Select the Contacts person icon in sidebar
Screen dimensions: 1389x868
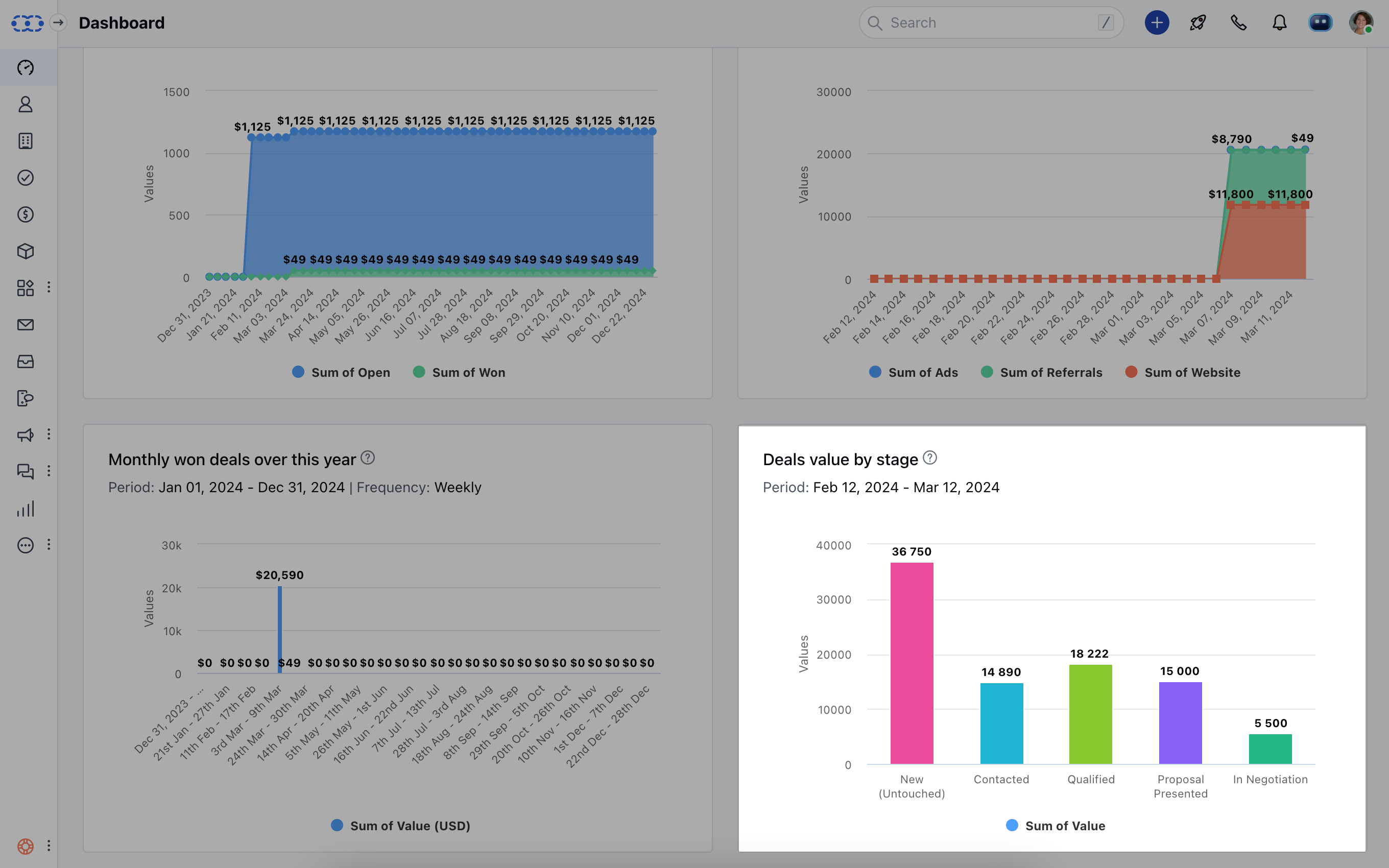[25, 105]
